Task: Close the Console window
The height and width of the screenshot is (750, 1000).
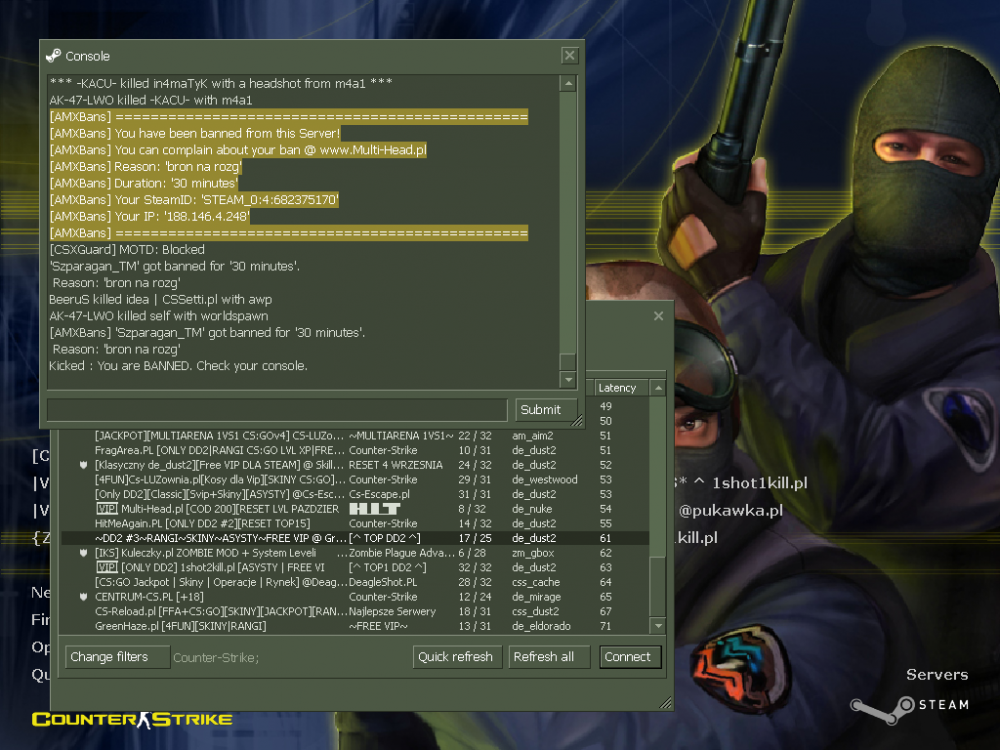Action: click(x=569, y=56)
